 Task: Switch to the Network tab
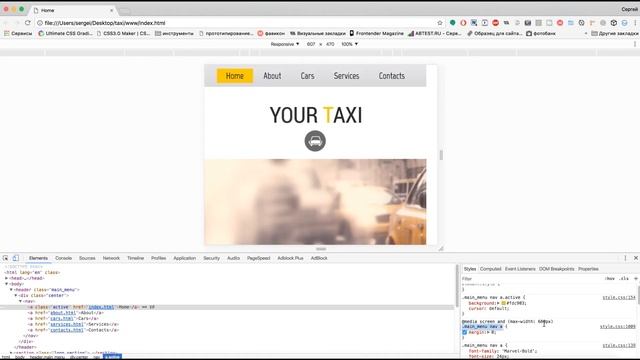[x=111, y=258]
